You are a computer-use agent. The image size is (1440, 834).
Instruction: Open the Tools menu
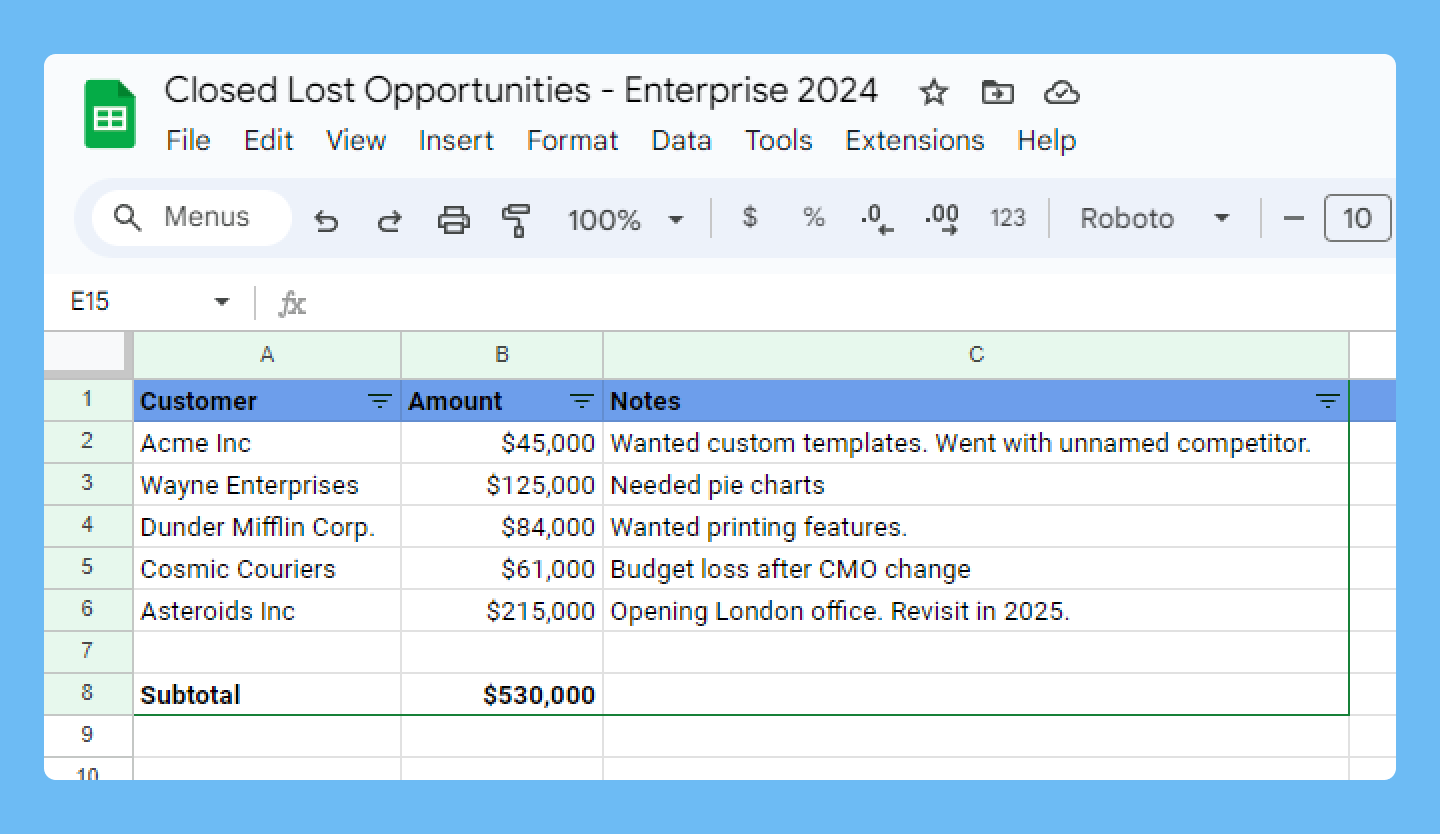click(778, 141)
